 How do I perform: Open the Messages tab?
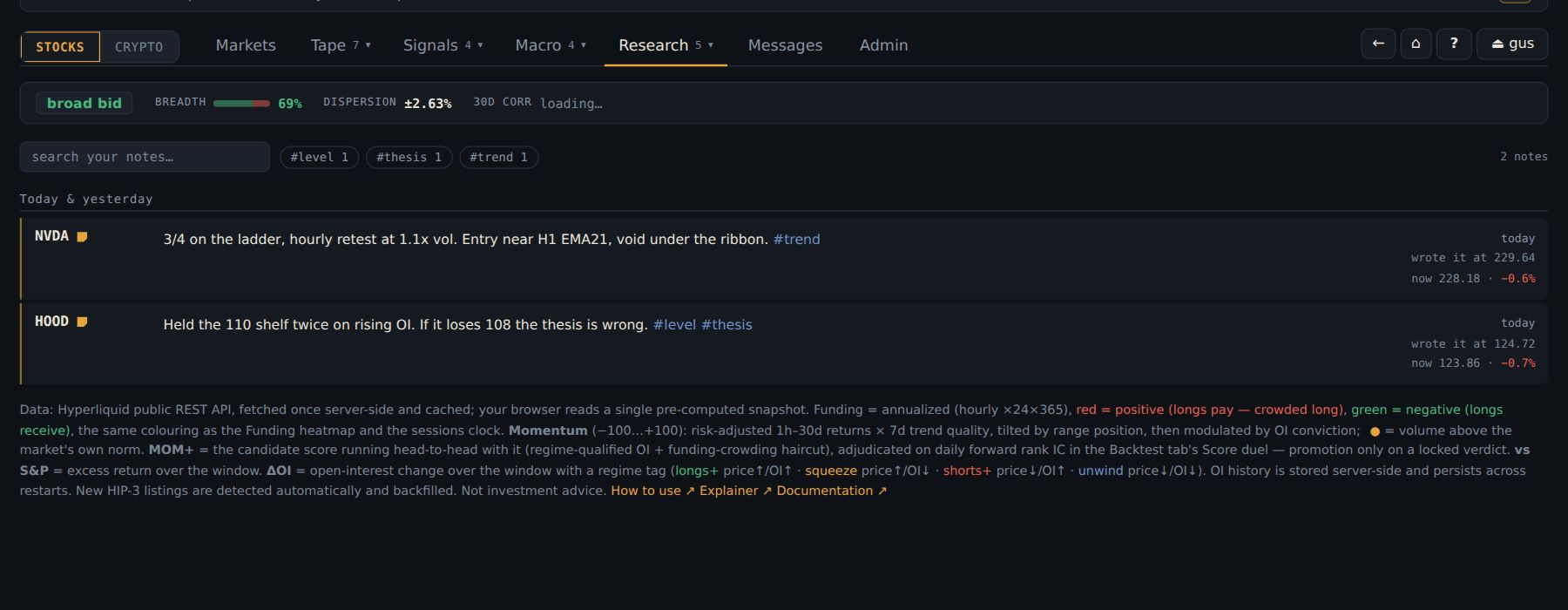click(x=785, y=45)
